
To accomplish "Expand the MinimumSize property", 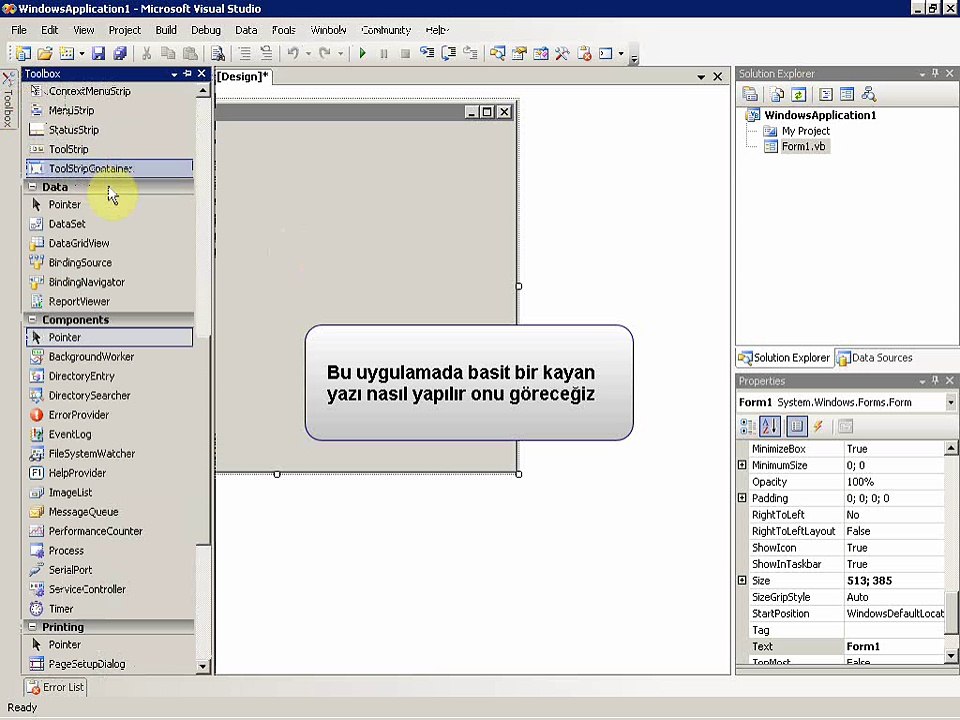I will (x=742, y=465).
